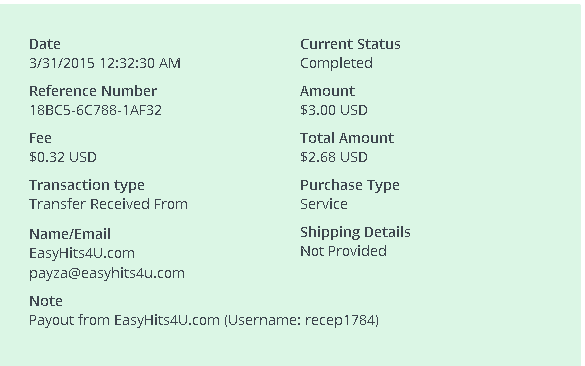
Task: Select the Completed status value
Action: [336, 63]
